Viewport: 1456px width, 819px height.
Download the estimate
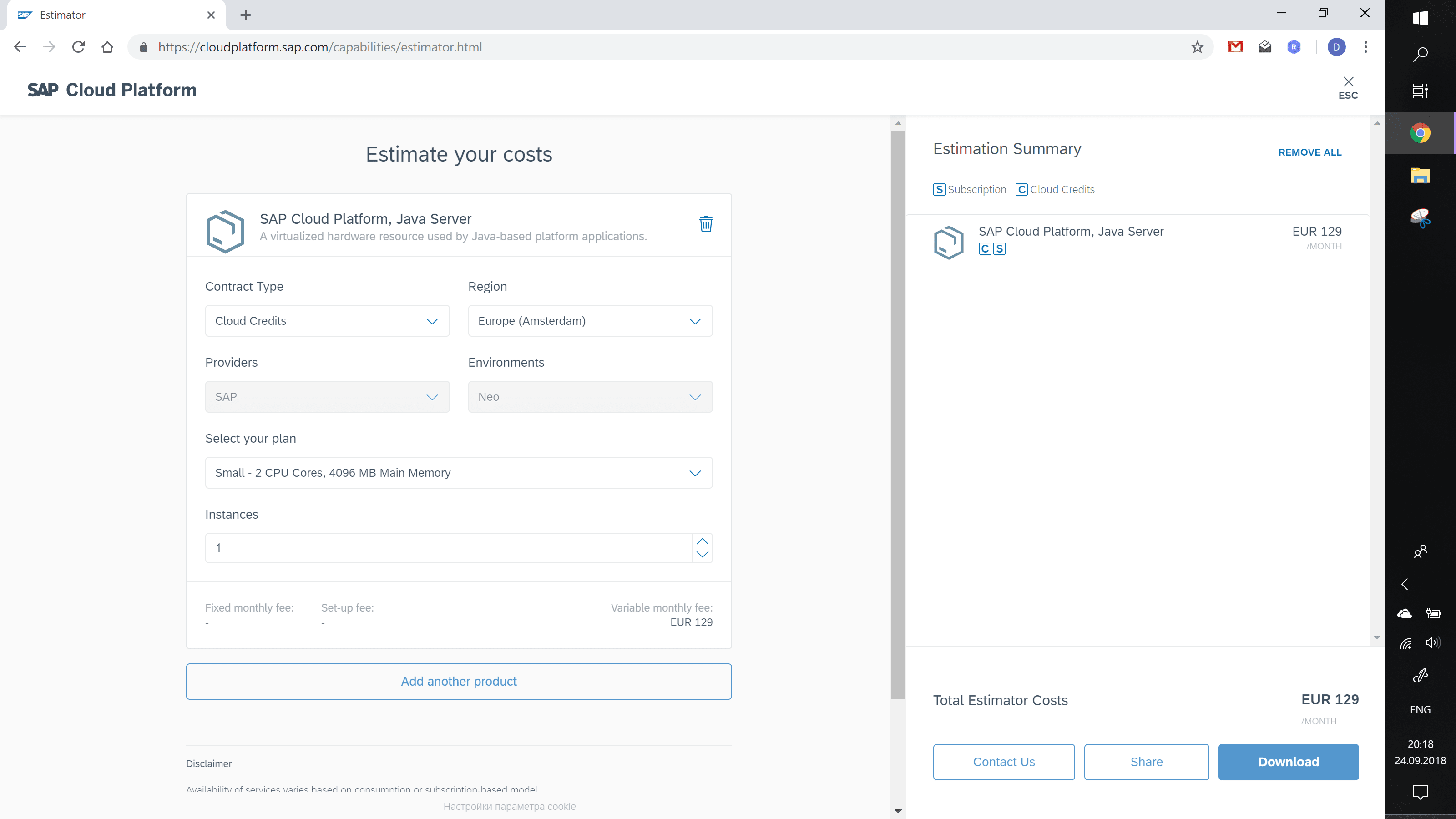pos(1288,762)
